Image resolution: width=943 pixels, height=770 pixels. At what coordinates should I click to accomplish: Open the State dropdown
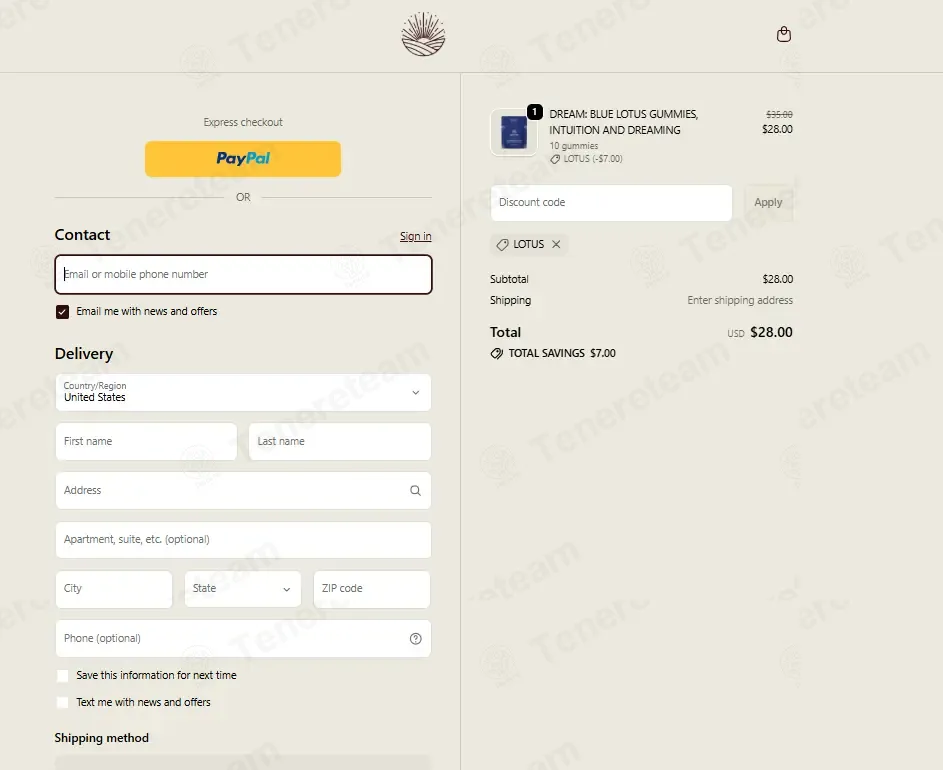242,588
